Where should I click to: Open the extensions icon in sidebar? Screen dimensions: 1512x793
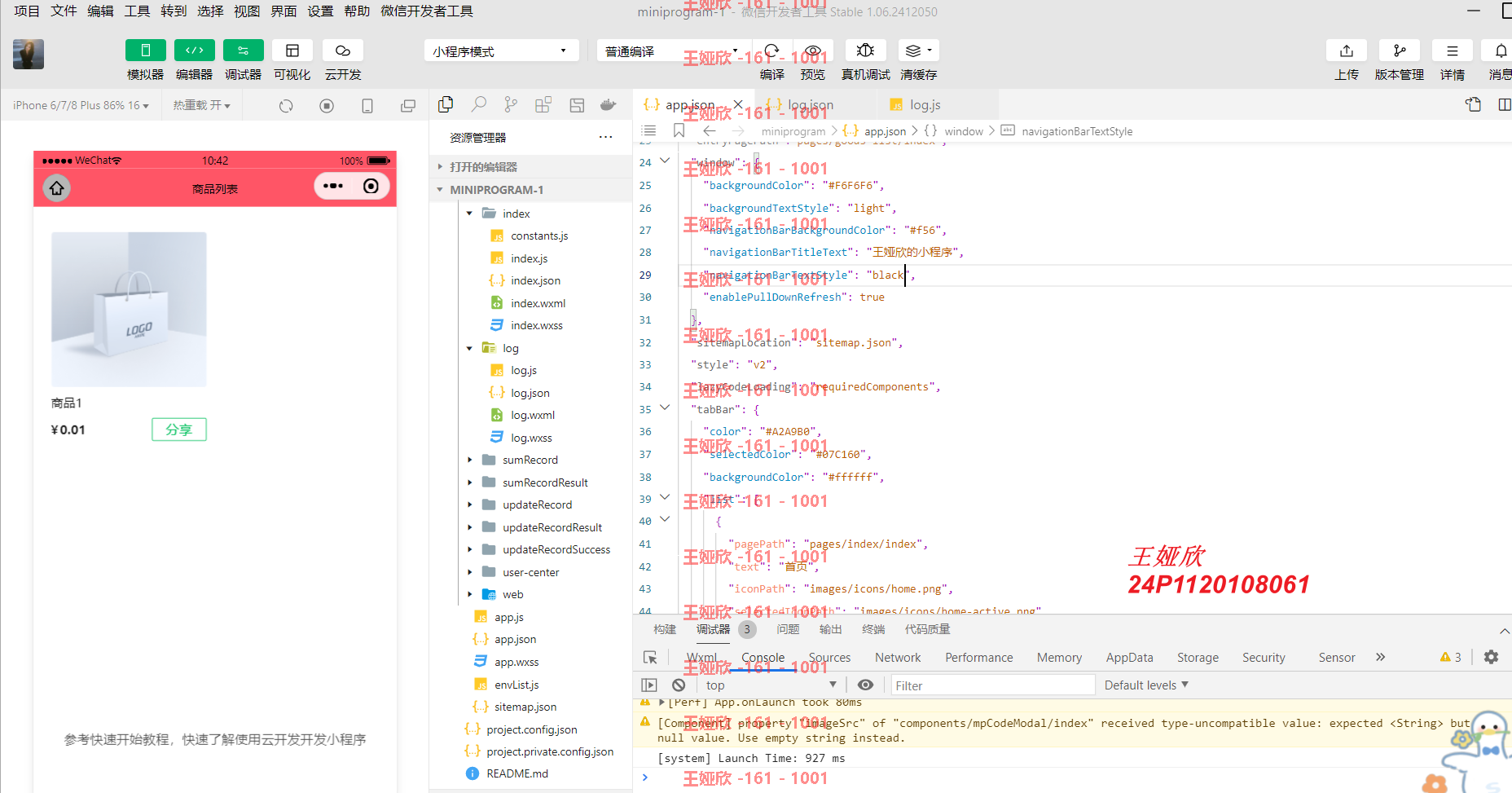[x=543, y=104]
